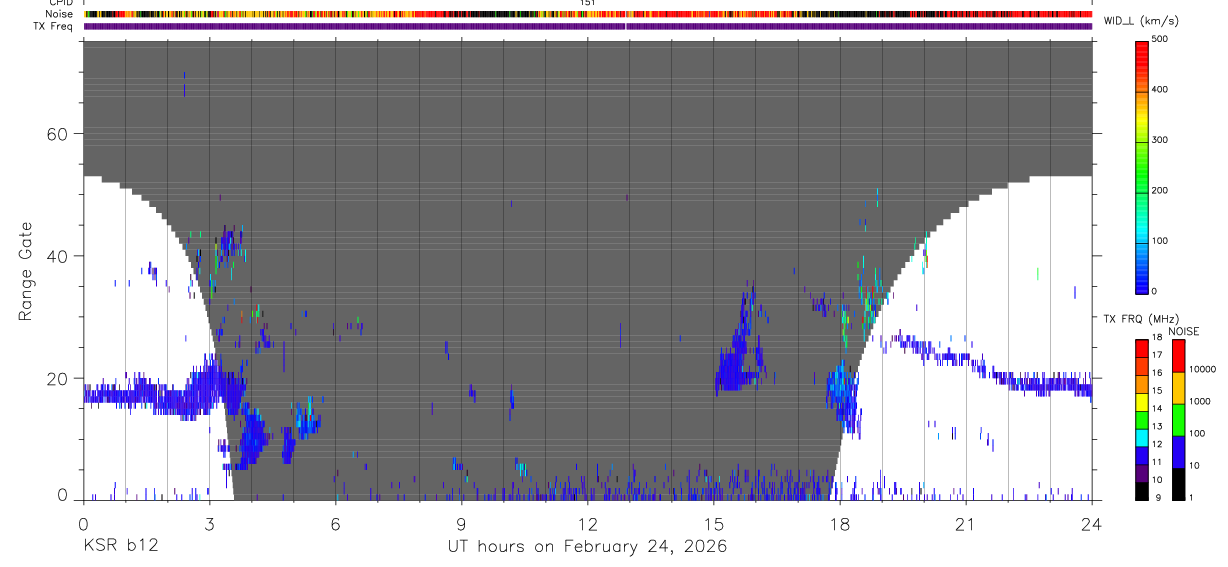This screenshot has width=1228, height=567.
Task: Click the '400' tick on the WID color bar
Action: click(1160, 89)
